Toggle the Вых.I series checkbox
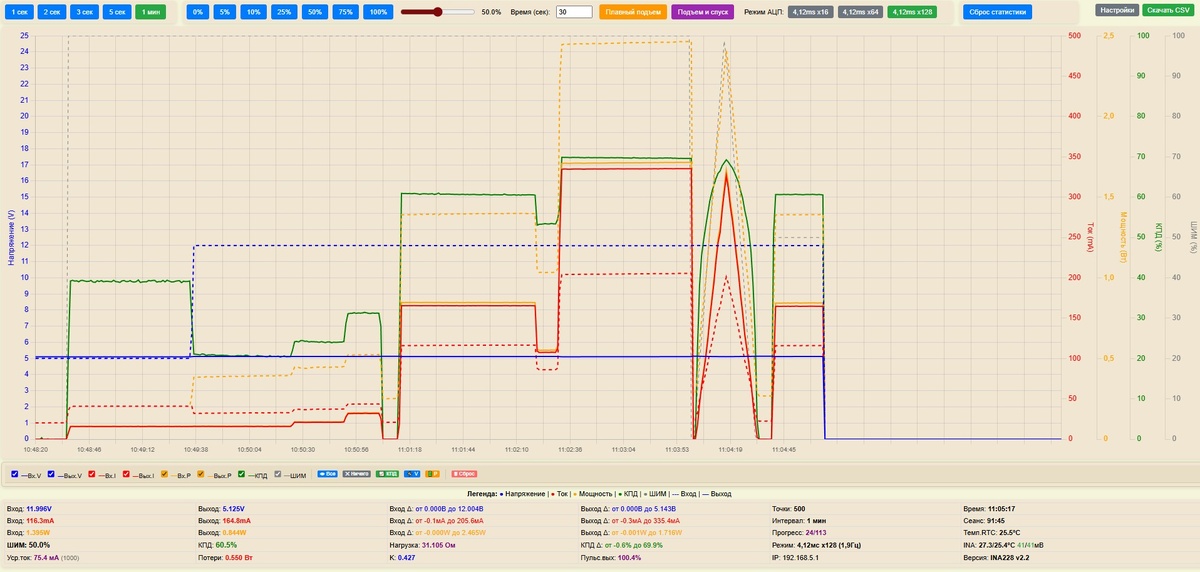The height and width of the screenshot is (572, 1200). [x=126, y=474]
